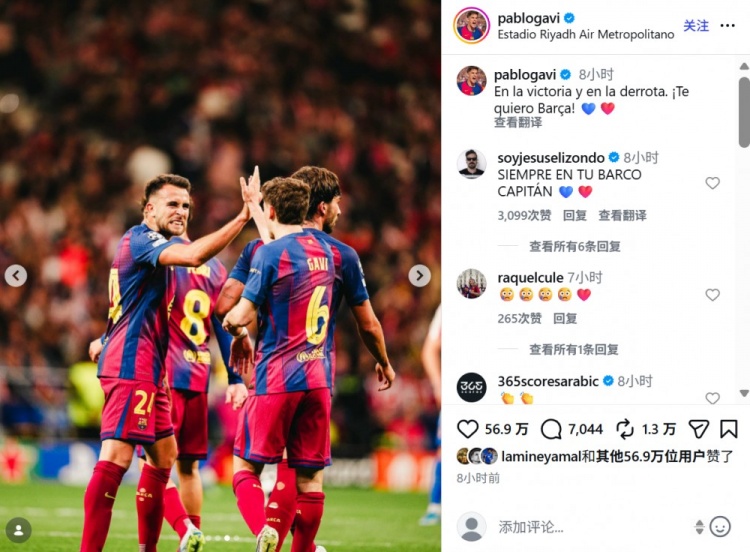Click the comments panel scrollbar thumb
This screenshot has width=750, height=552.
click(x=744, y=112)
